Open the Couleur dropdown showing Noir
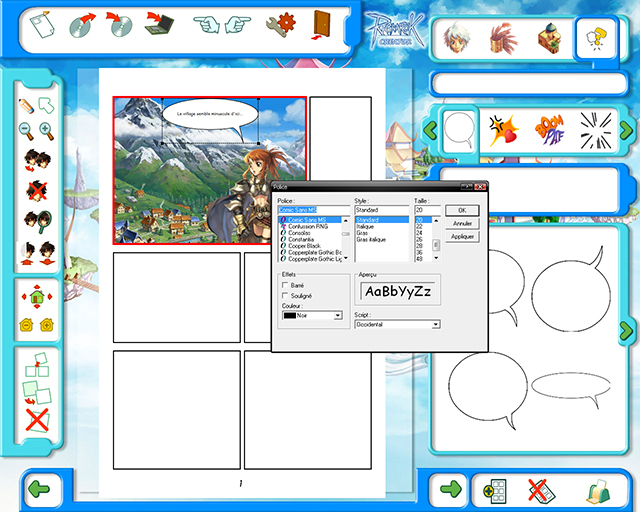Screen dimensions: 640x512 312,316
